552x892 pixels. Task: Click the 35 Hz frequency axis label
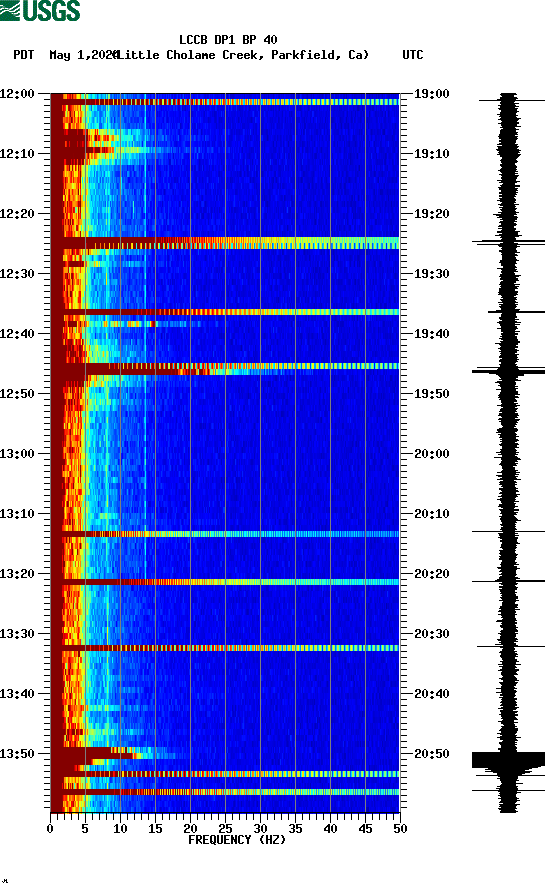click(x=295, y=829)
